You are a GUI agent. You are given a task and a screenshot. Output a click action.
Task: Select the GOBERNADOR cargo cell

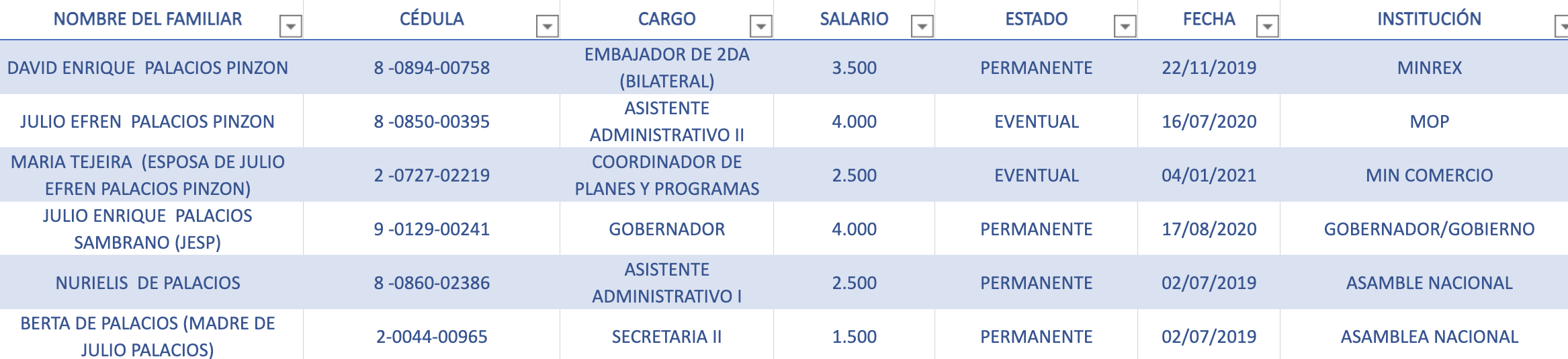[666, 229]
